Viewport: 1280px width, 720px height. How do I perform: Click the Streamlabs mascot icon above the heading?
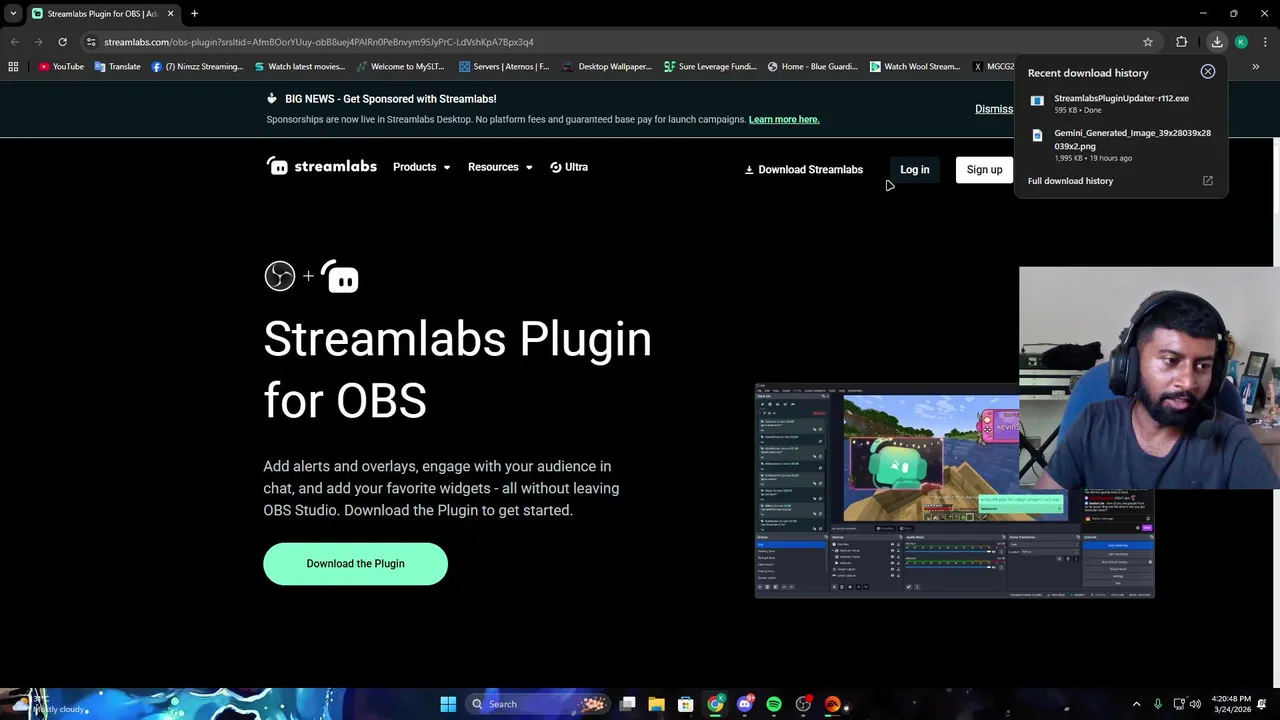(x=340, y=276)
